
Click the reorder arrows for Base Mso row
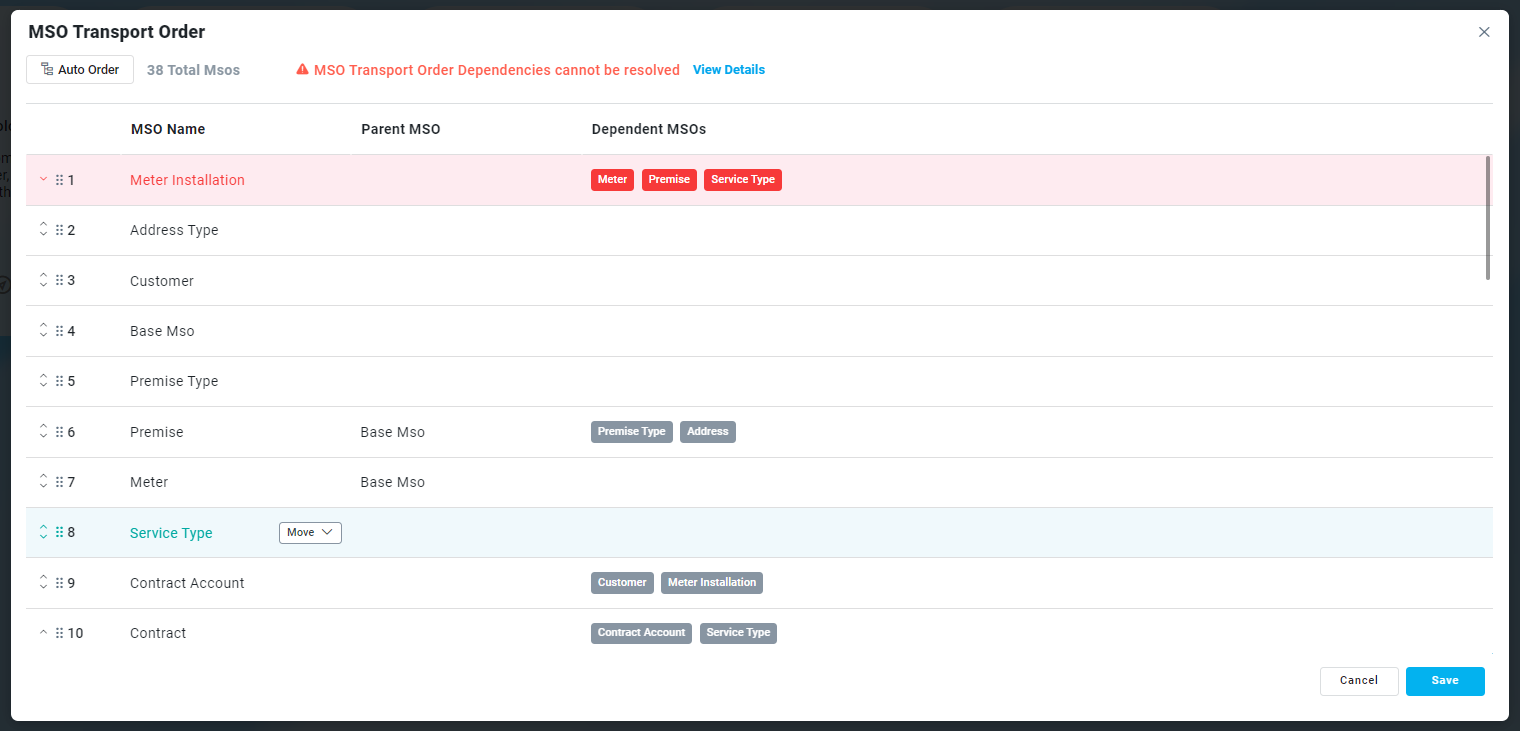pyautogui.click(x=43, y=330)
